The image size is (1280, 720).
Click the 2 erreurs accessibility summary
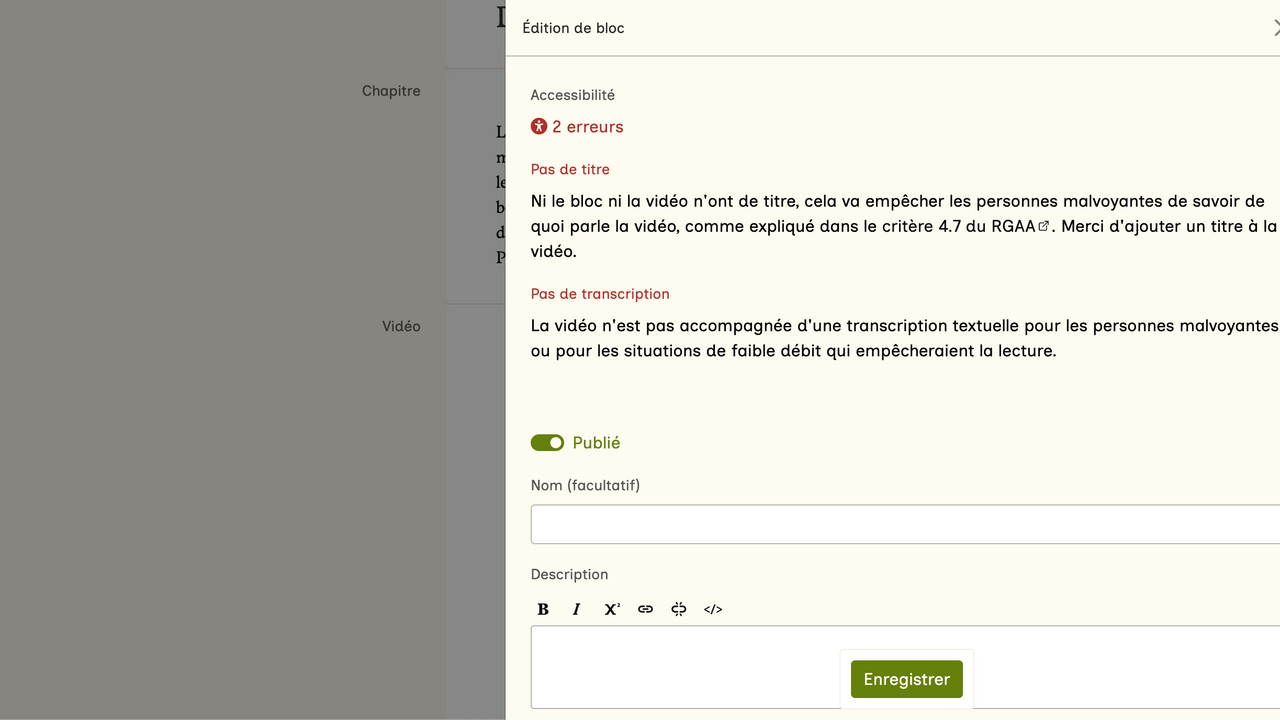coord(587,127)
